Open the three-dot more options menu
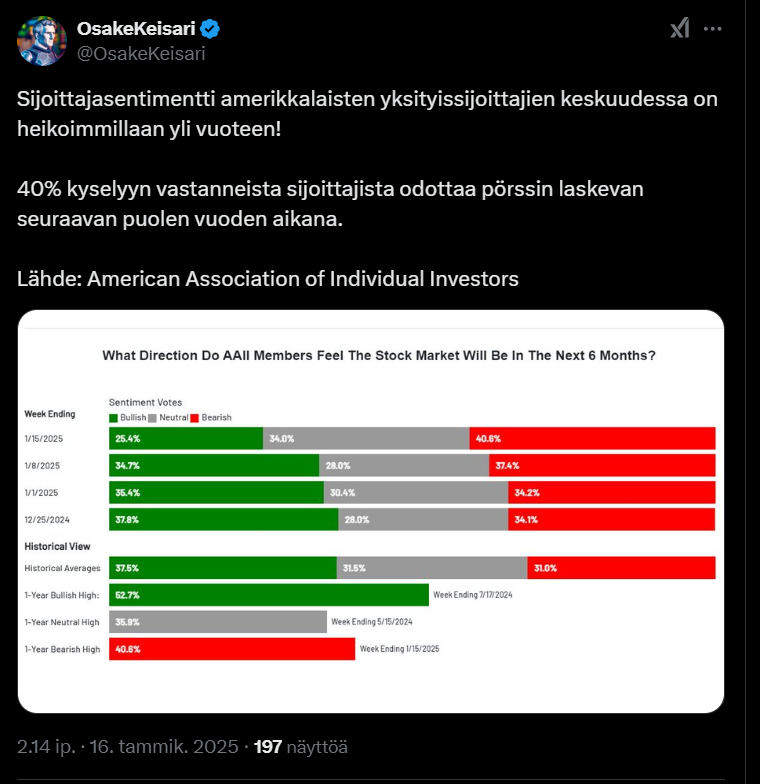The width and height of the screenshot is (760, 784). point(712,29)
